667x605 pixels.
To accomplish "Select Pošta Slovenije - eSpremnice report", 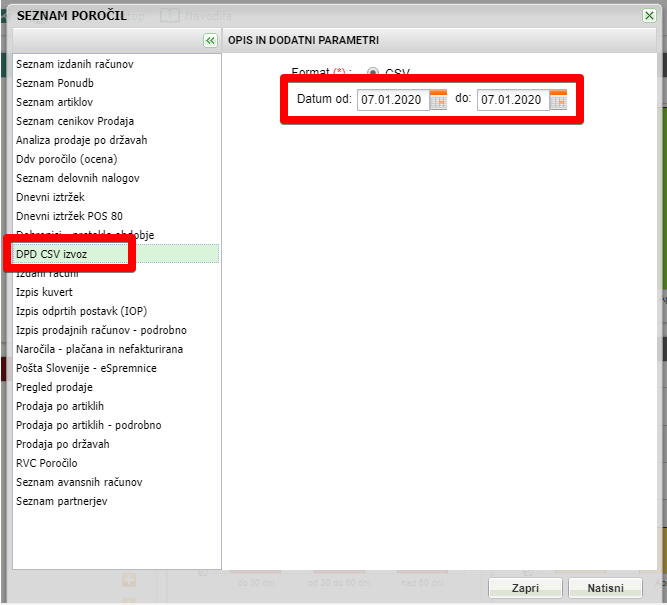I will click(x=116, y=368).
